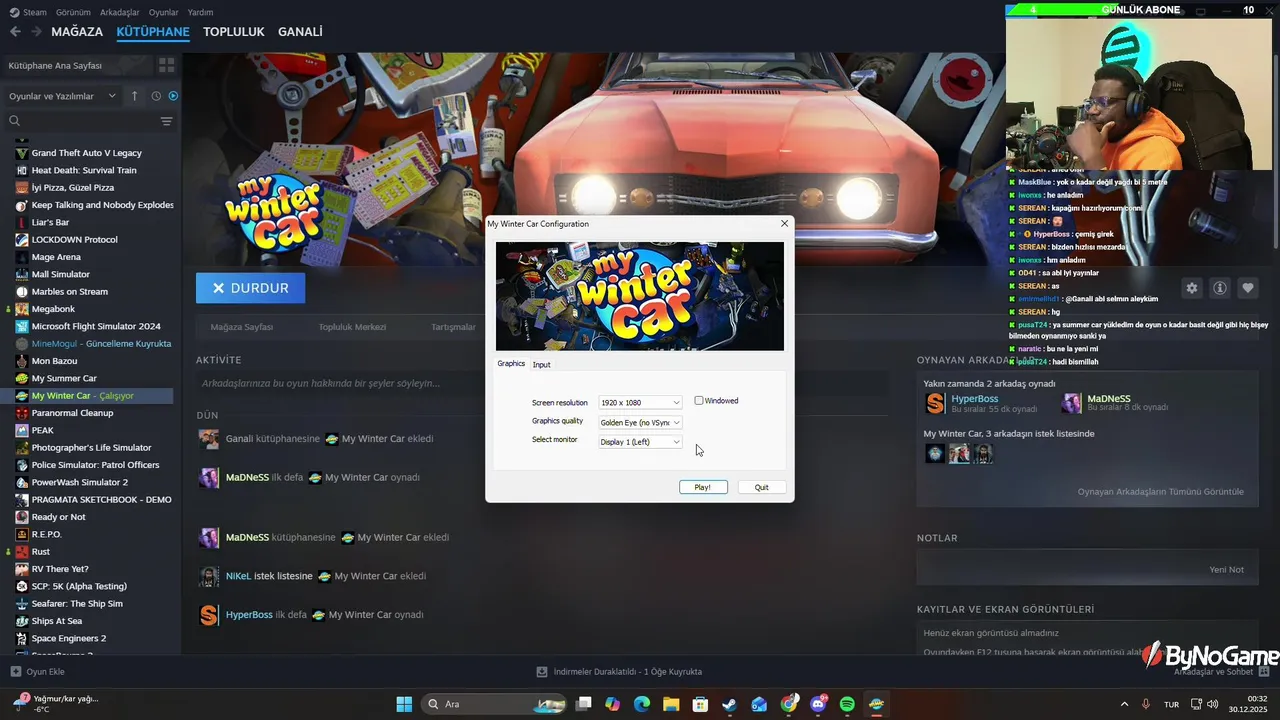Open File Explorer in the taskbar
The width and height of the screenshot is (1280, 720).
tap(671, 704)
